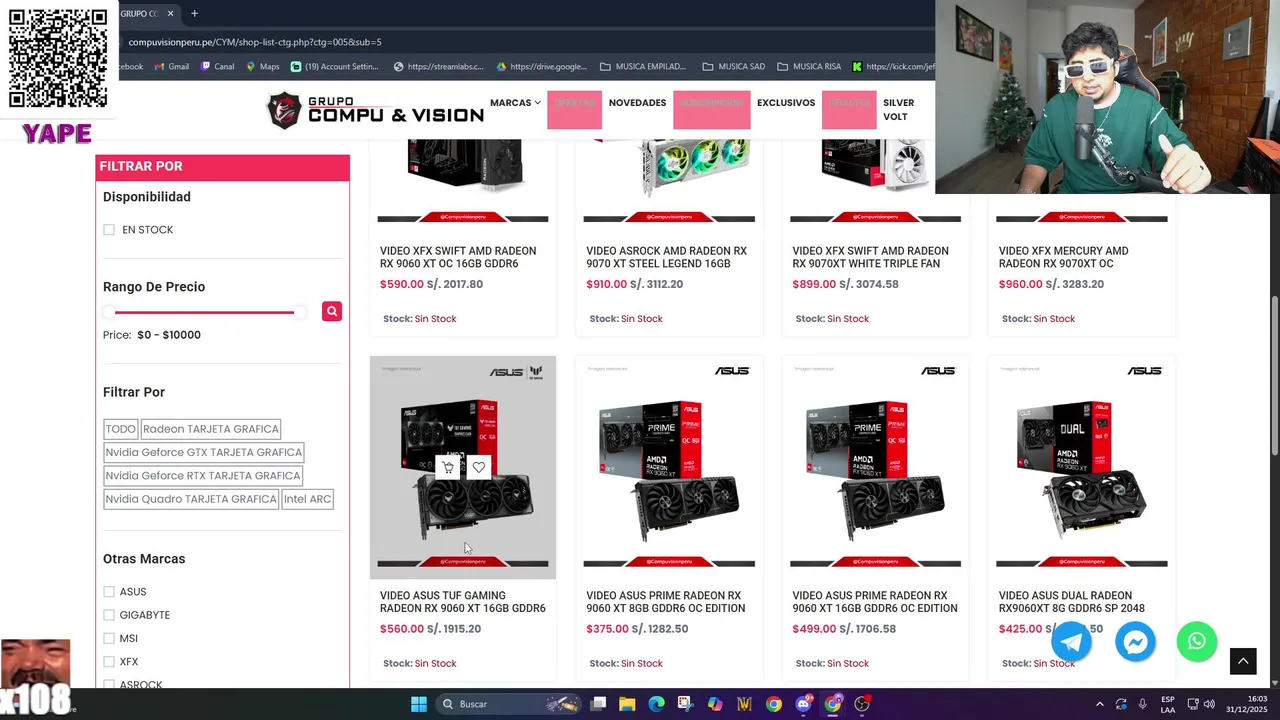Image resolution: width=1280 pixels, height=720 pixels.
Task: Open VIDEO ASUS PRIME RX 9060 XT 16GB OC link
Action: 875,602
